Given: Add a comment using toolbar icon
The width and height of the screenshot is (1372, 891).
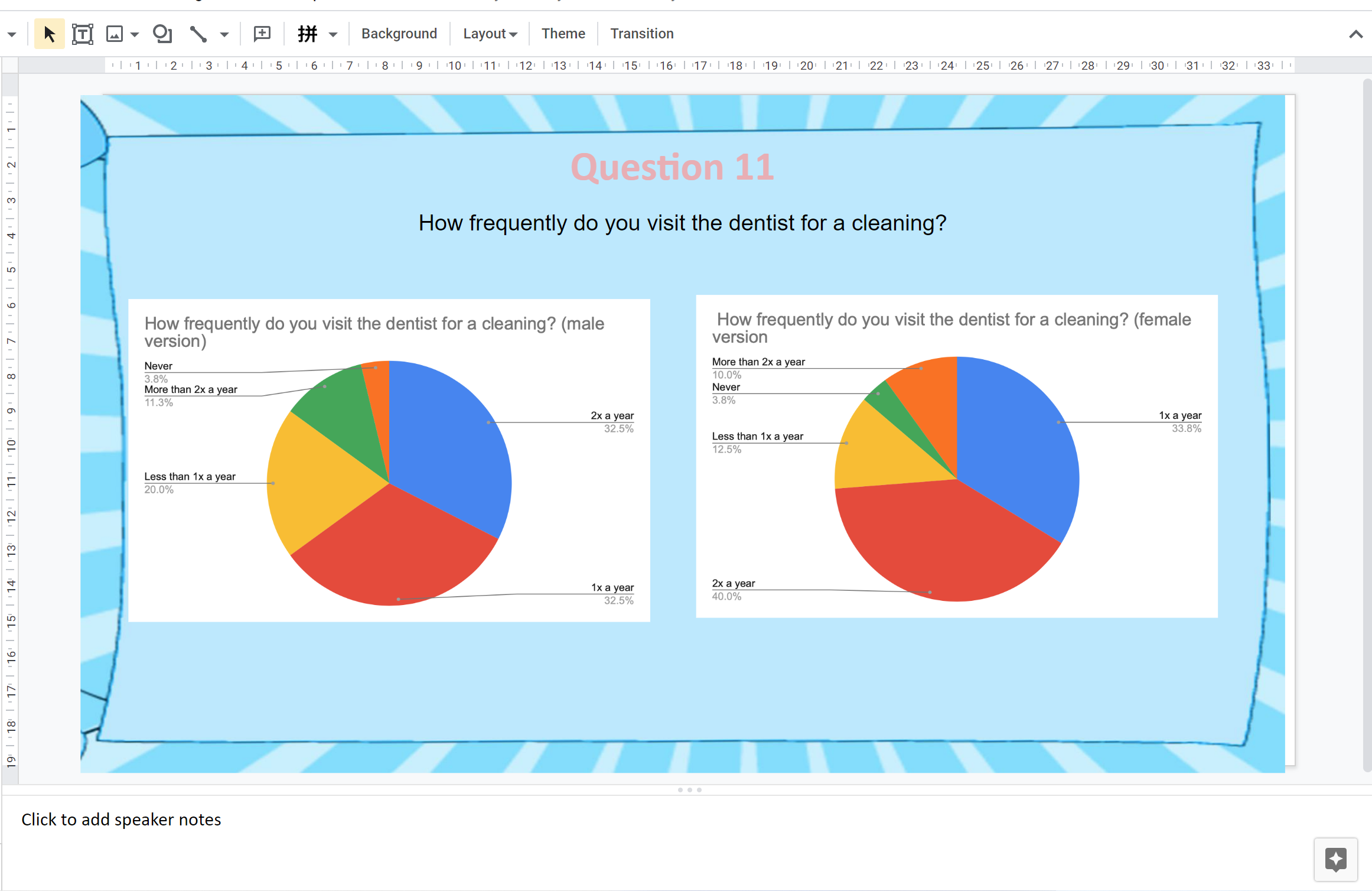Looking at the screenshot, I should (262, 34).
